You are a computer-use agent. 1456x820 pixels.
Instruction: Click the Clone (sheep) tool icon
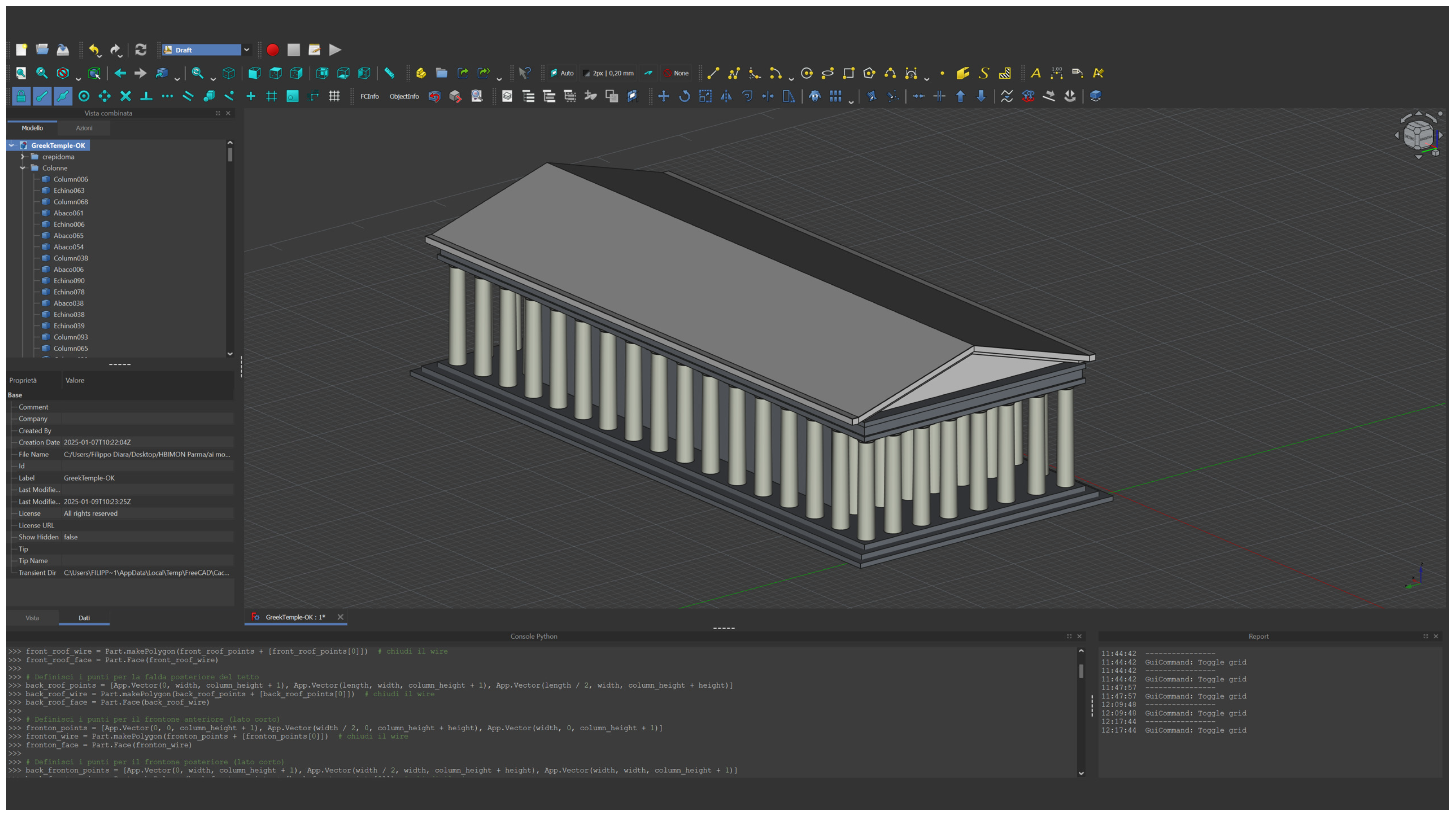(x=814, y=96)
